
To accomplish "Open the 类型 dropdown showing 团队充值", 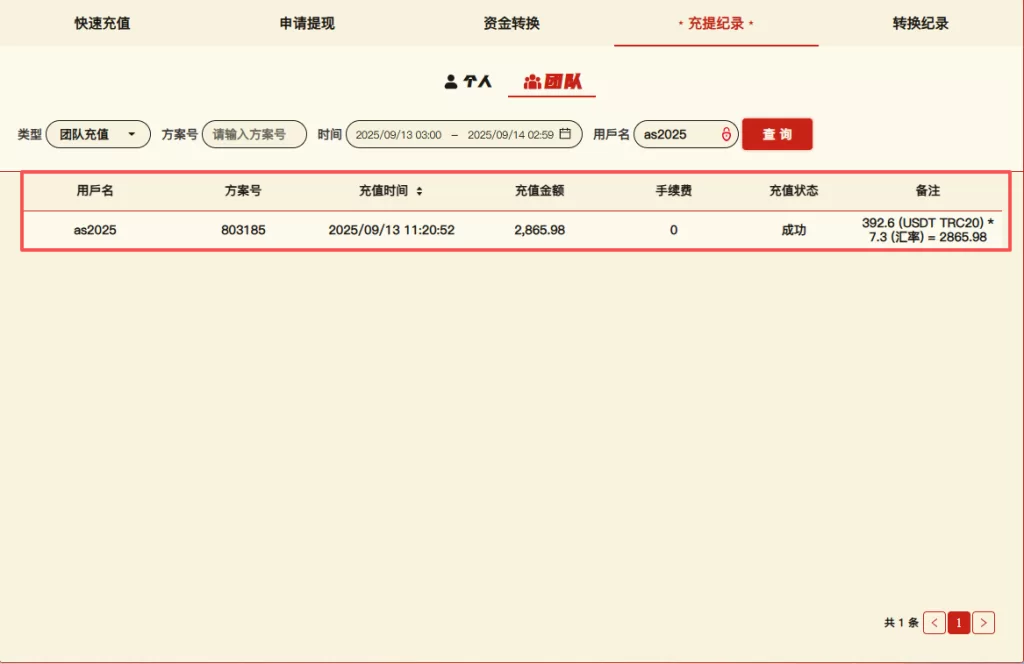I will tap(97, 134).
